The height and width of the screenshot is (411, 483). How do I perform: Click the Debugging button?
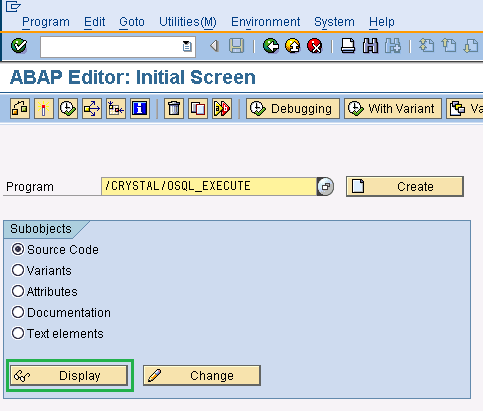pyautogui.click(x=293, y=108)
